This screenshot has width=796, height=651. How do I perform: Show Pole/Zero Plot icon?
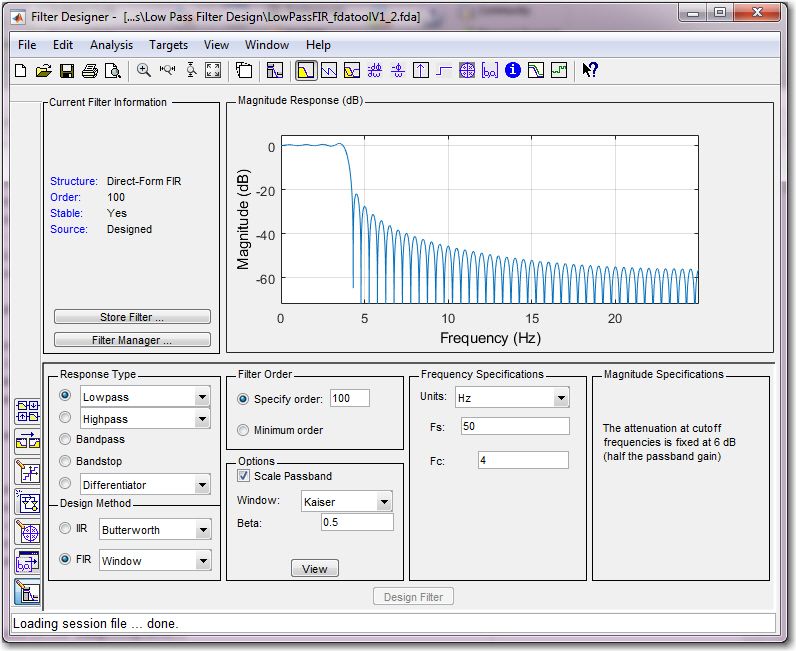pos(467,70)
